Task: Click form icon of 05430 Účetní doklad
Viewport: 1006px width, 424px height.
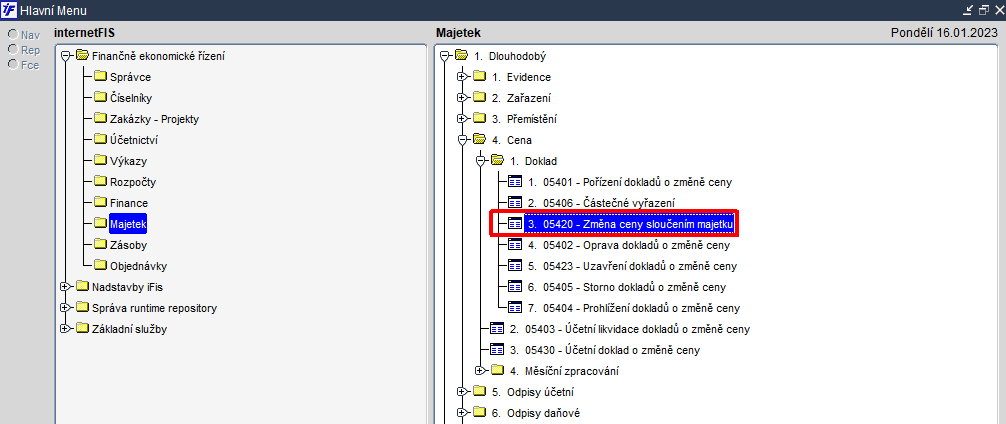Action: [x=497, y=350]
